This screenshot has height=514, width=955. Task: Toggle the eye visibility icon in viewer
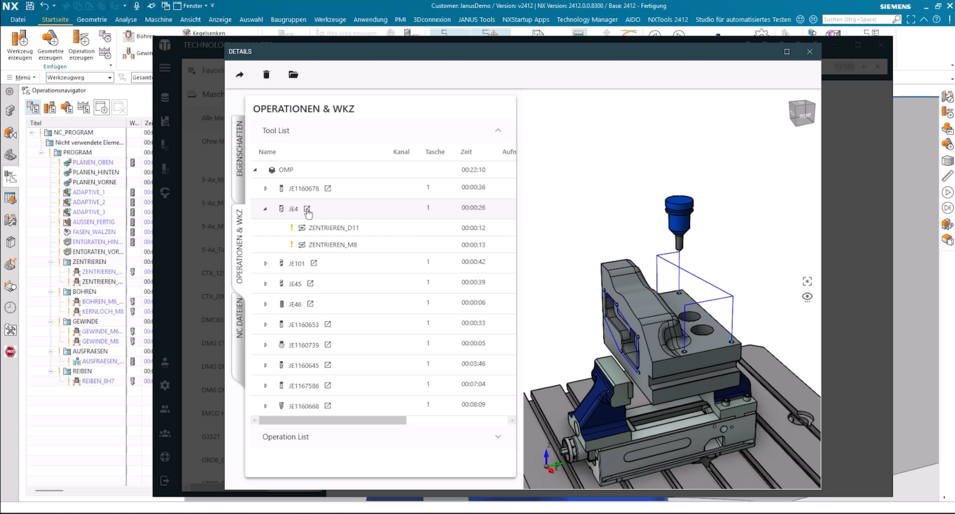(807, 297)
